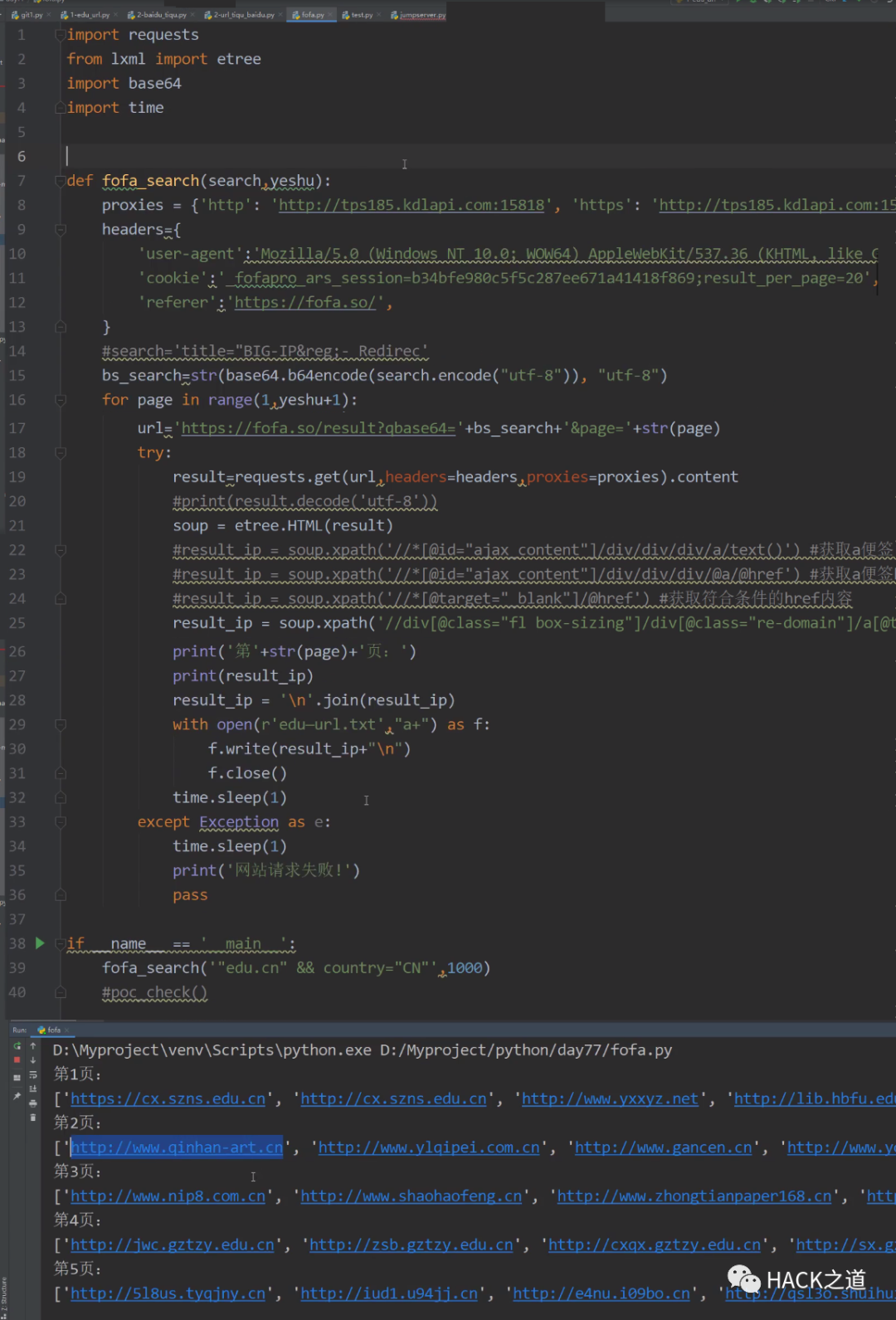Image resolution: width=896 pixels, height=1320 pixels.
Task: Toggle soft-wrap in console output
Action: 33,1074
